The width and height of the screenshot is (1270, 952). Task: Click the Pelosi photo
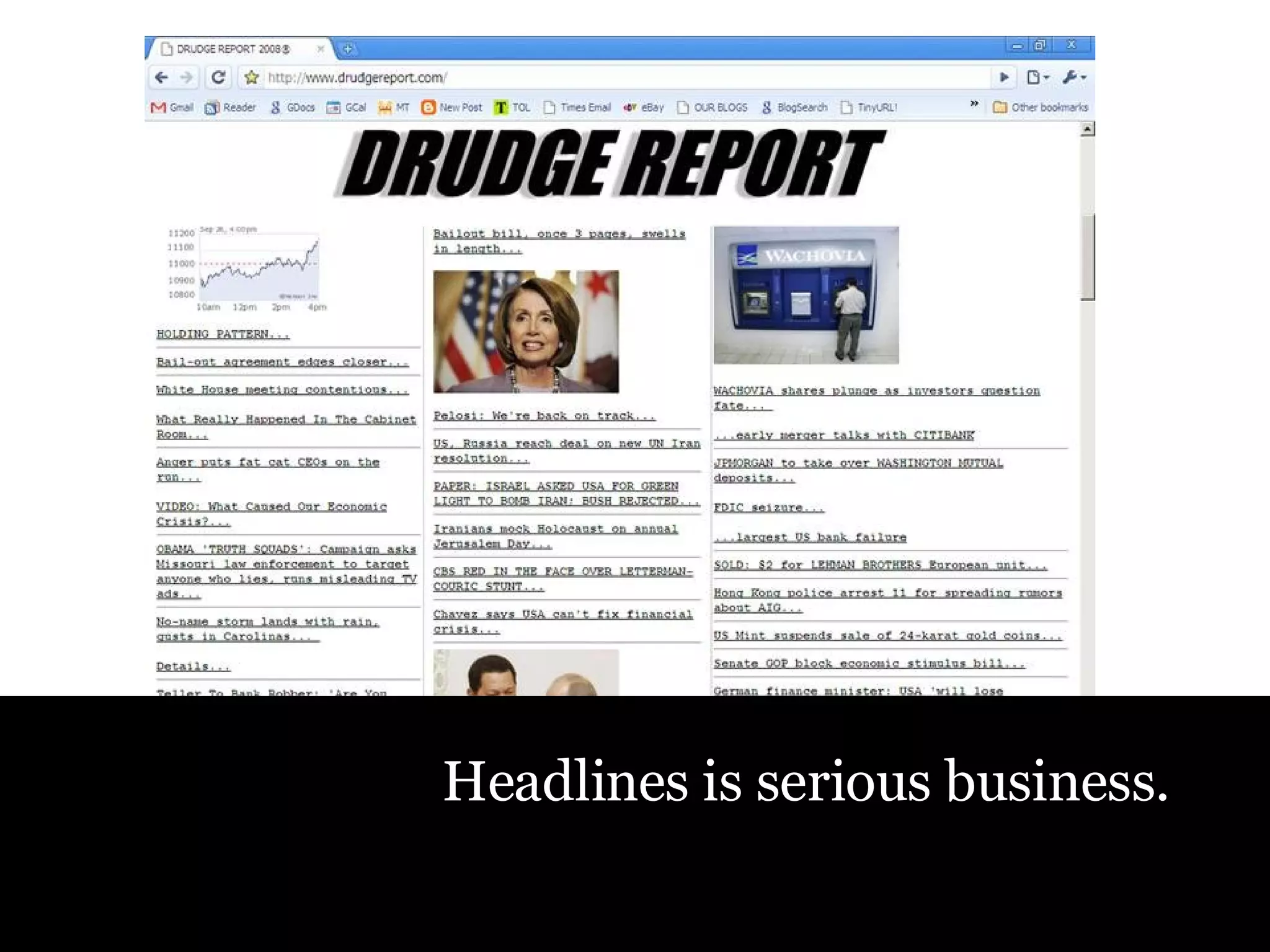[x=526, y=332]
